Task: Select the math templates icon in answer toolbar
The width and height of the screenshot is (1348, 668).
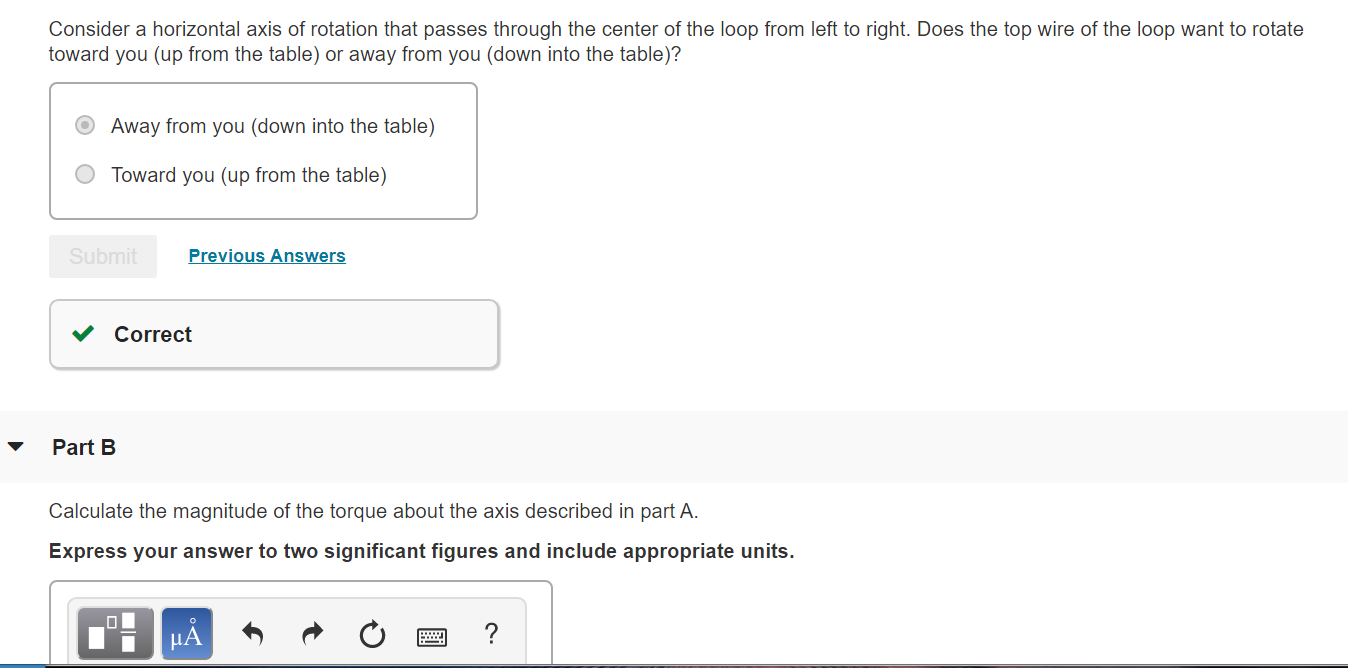Action: click(x=114, y=633)
